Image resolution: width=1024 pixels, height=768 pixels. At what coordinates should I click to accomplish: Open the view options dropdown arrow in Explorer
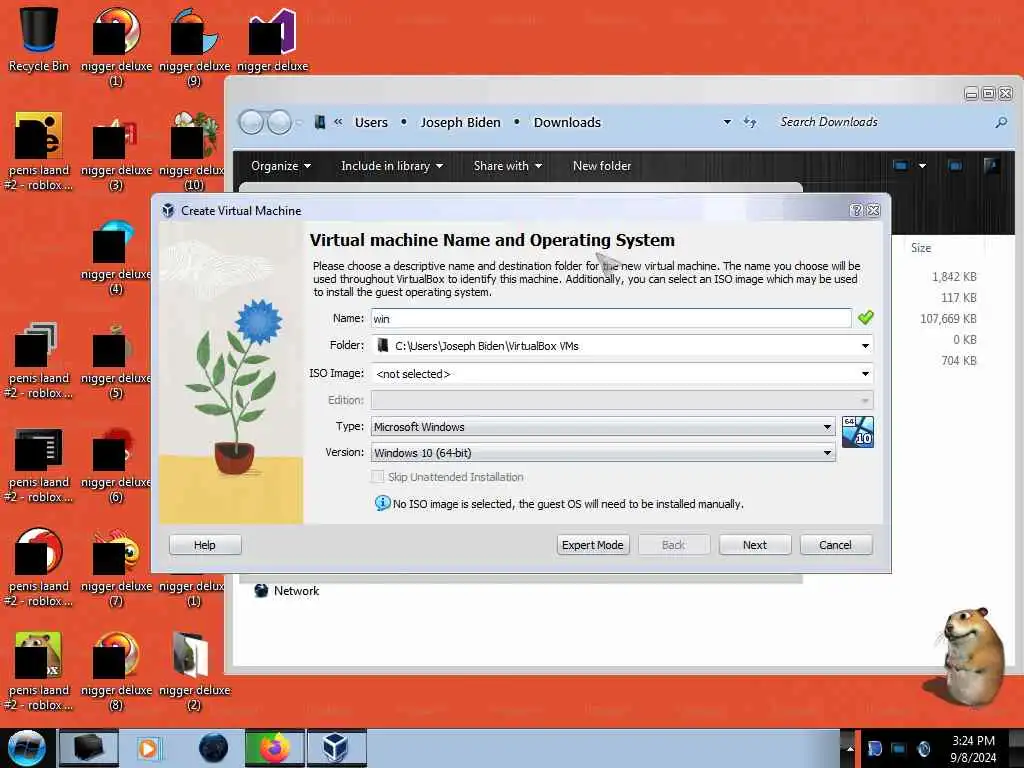point(922,166)
